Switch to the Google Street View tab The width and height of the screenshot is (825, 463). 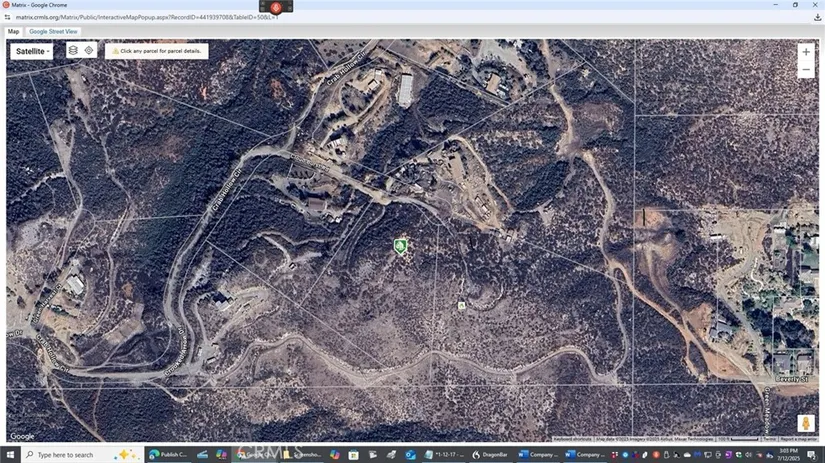53,32
